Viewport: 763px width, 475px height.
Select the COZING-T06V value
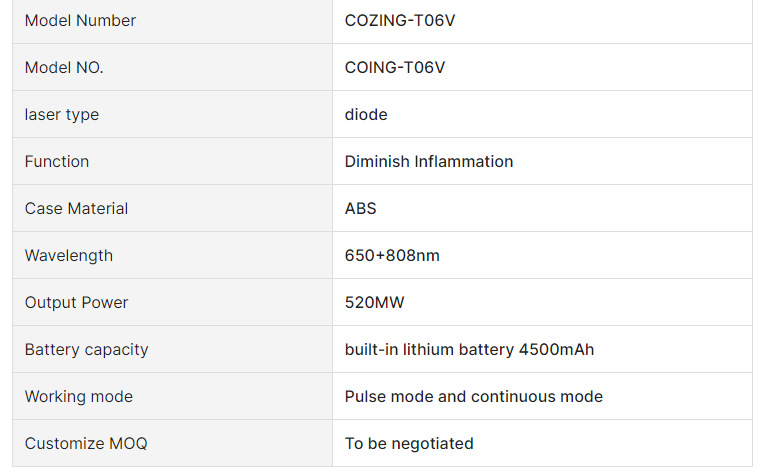pyautogui.click(x=400, y=21)
